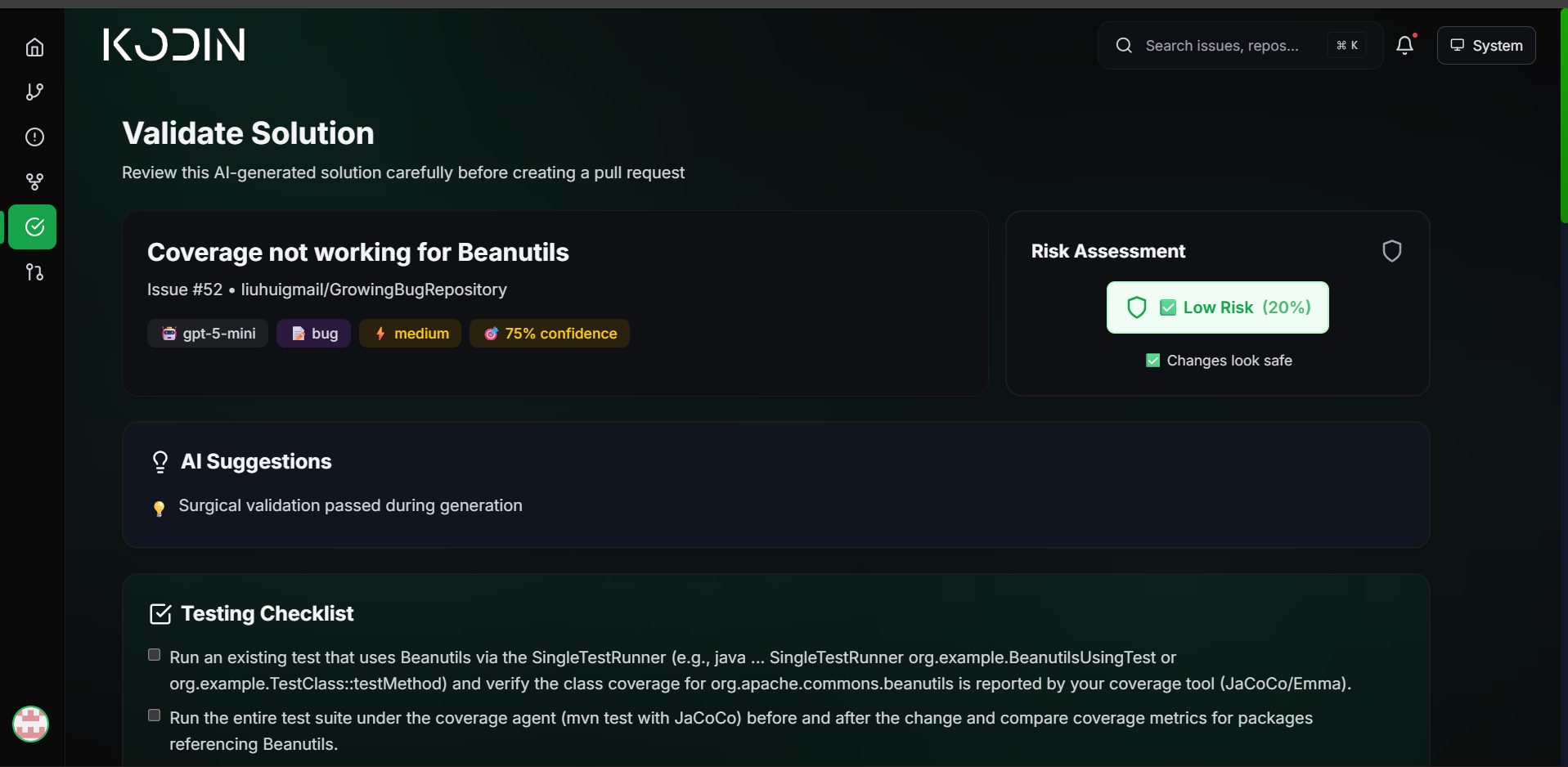Check the SingleTestRunner Beanutils test item
This screenshot has height=767, width=1568.
(x=154, y=655)
